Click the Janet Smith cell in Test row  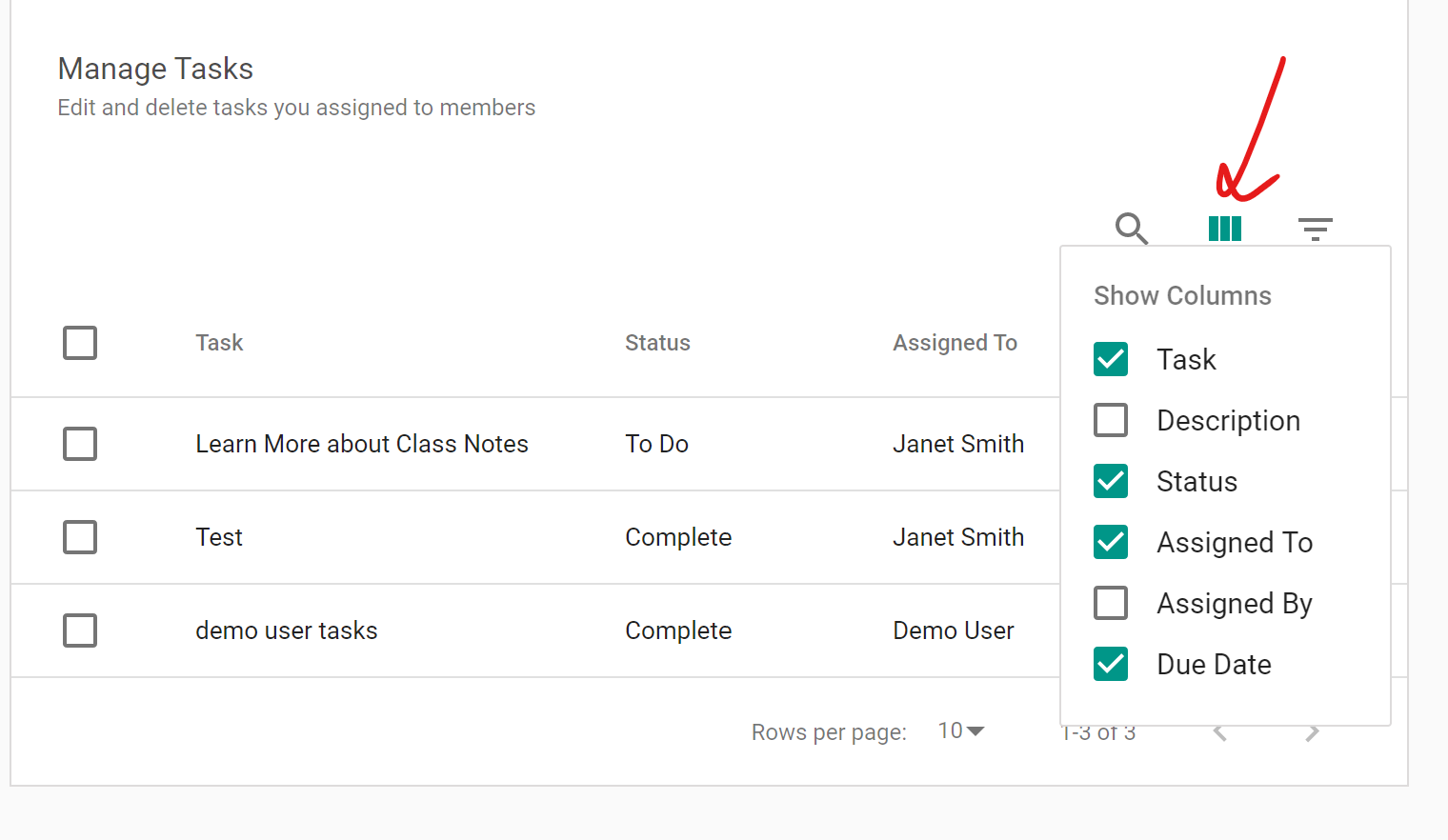pyautogui.click(x=957, y=537)
